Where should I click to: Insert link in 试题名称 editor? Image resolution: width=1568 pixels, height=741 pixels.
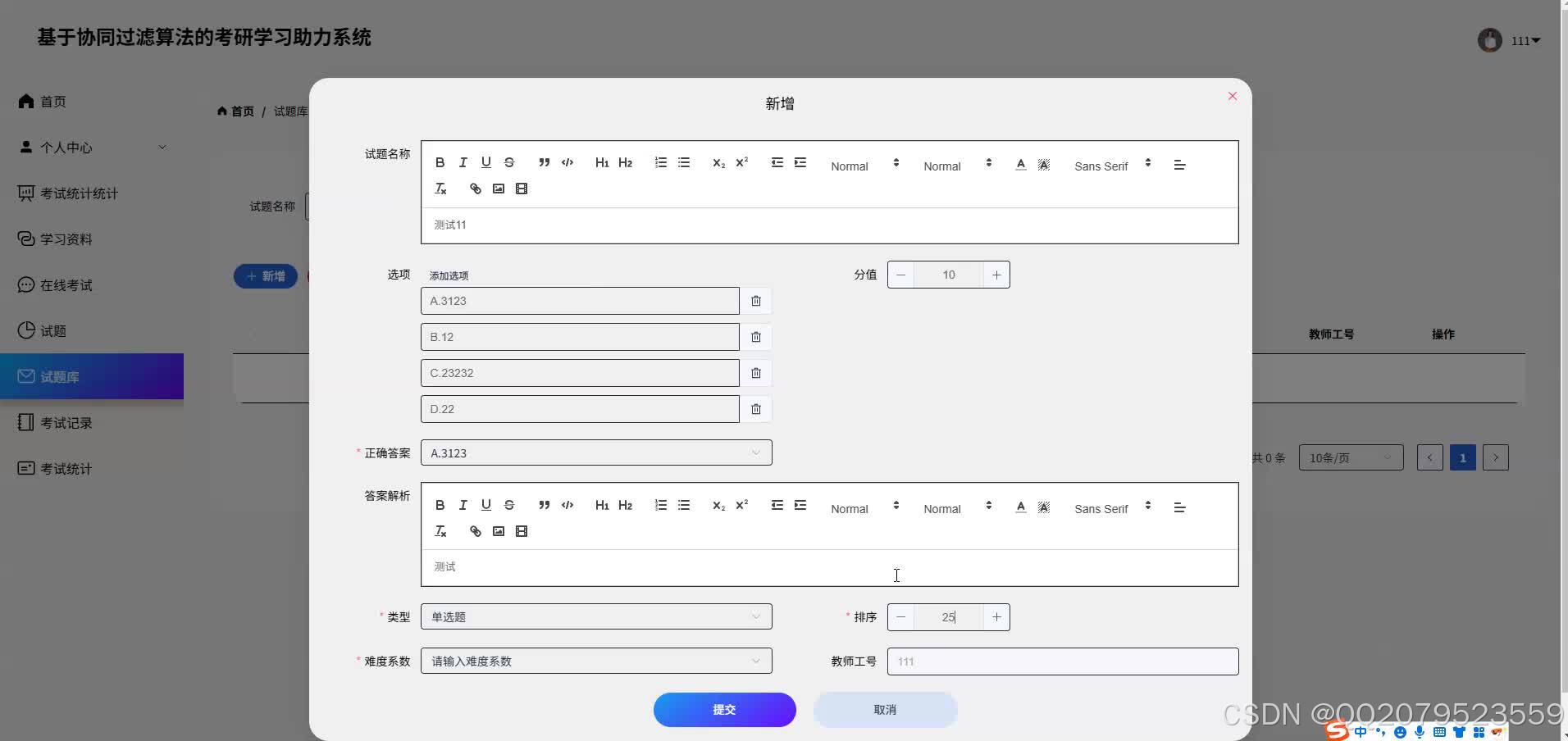click(x=476, y=189)
